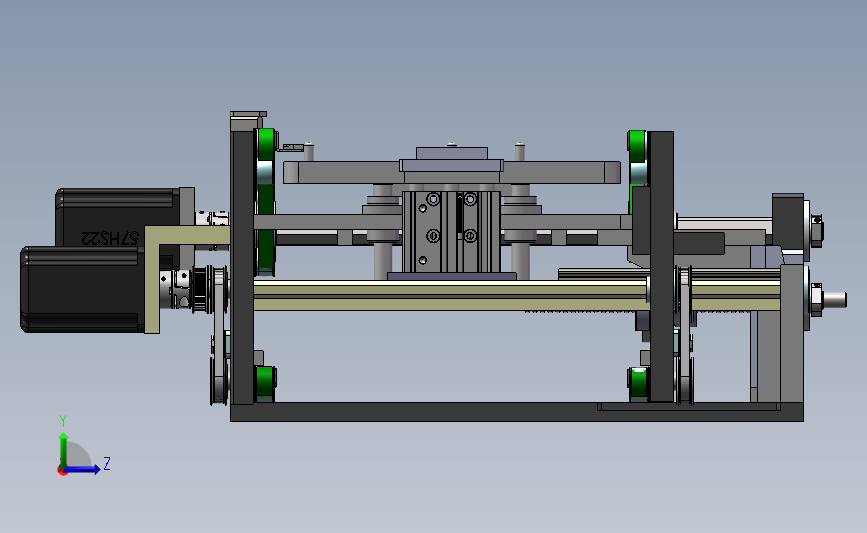The height and width of the screenshot is (533, 867).
Task: Click the protruding shaft end at right
Action: [834, 300]
